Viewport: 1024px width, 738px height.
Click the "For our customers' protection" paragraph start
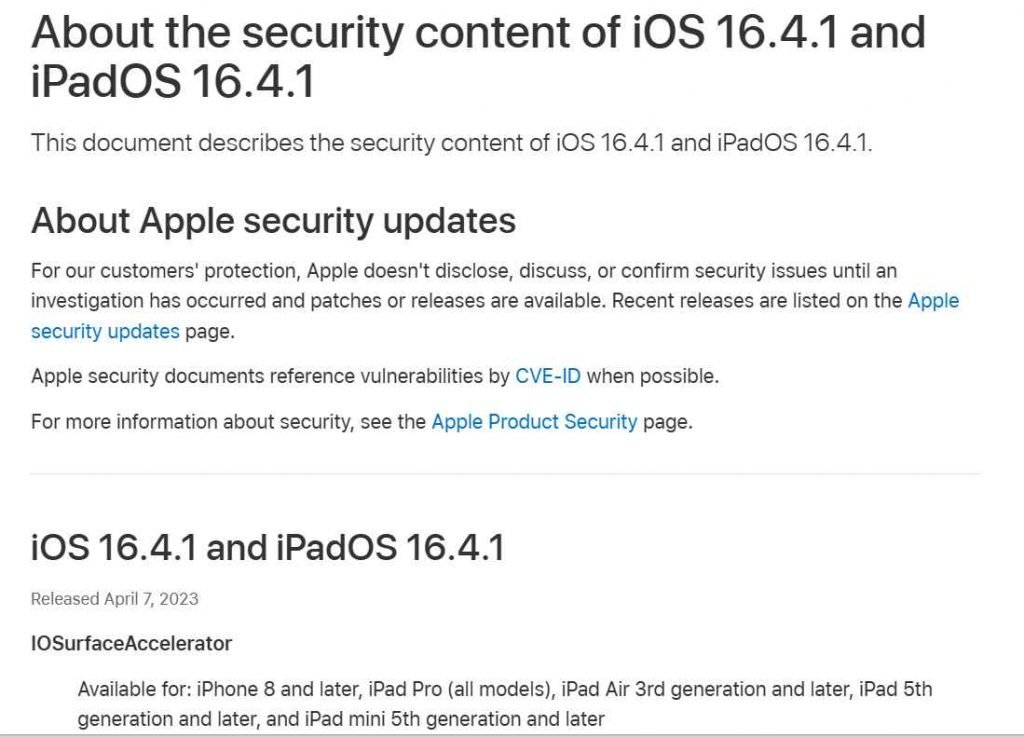click(165, 271)
